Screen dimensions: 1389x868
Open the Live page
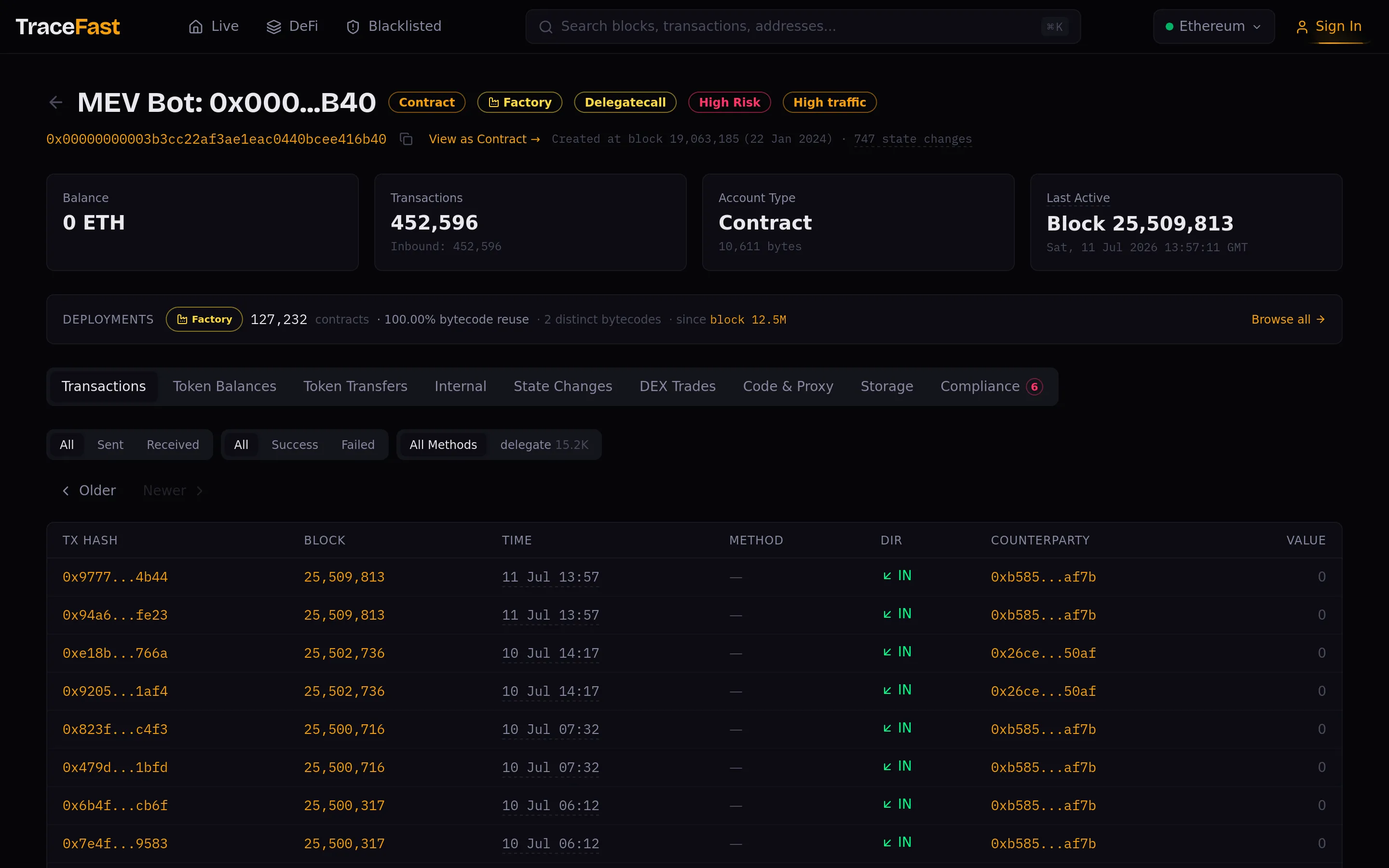coord(214,27)
